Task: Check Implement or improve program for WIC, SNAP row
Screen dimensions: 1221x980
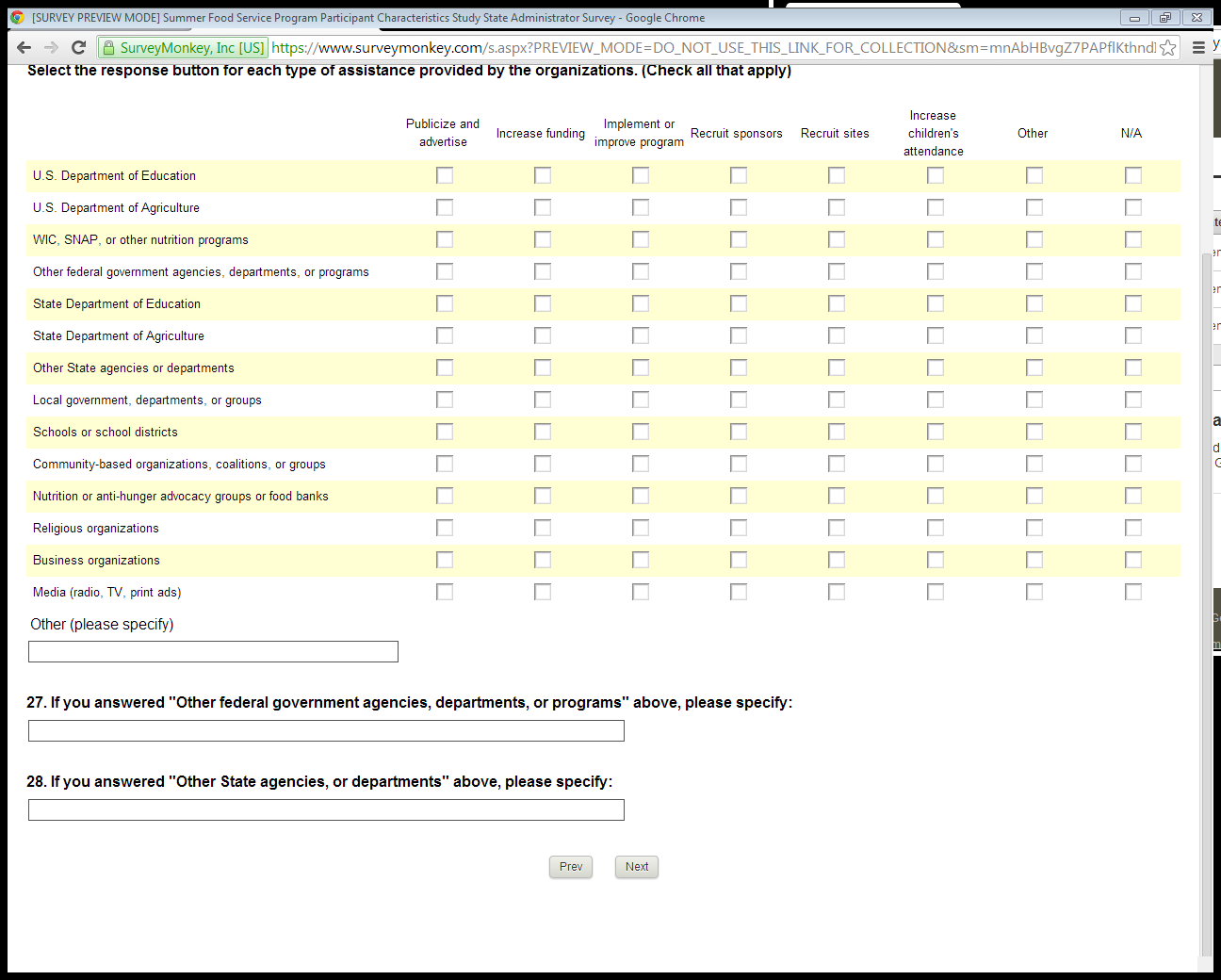Action: coord(641,239)
